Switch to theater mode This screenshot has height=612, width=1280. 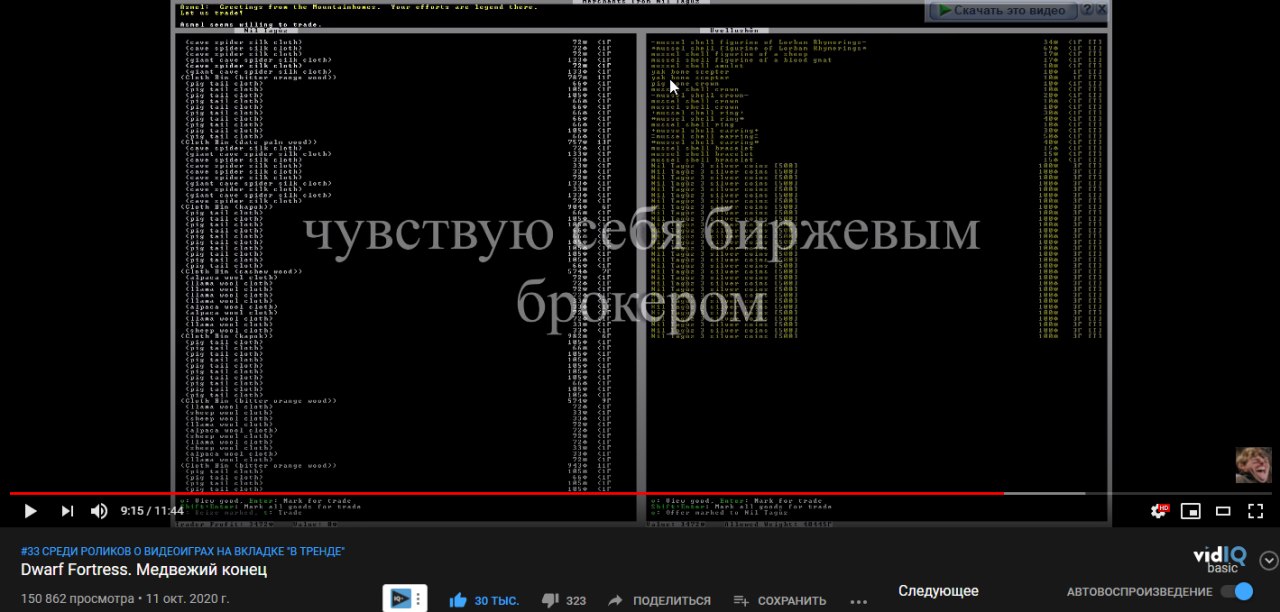pyautogui.click(x=1223, y=511)
